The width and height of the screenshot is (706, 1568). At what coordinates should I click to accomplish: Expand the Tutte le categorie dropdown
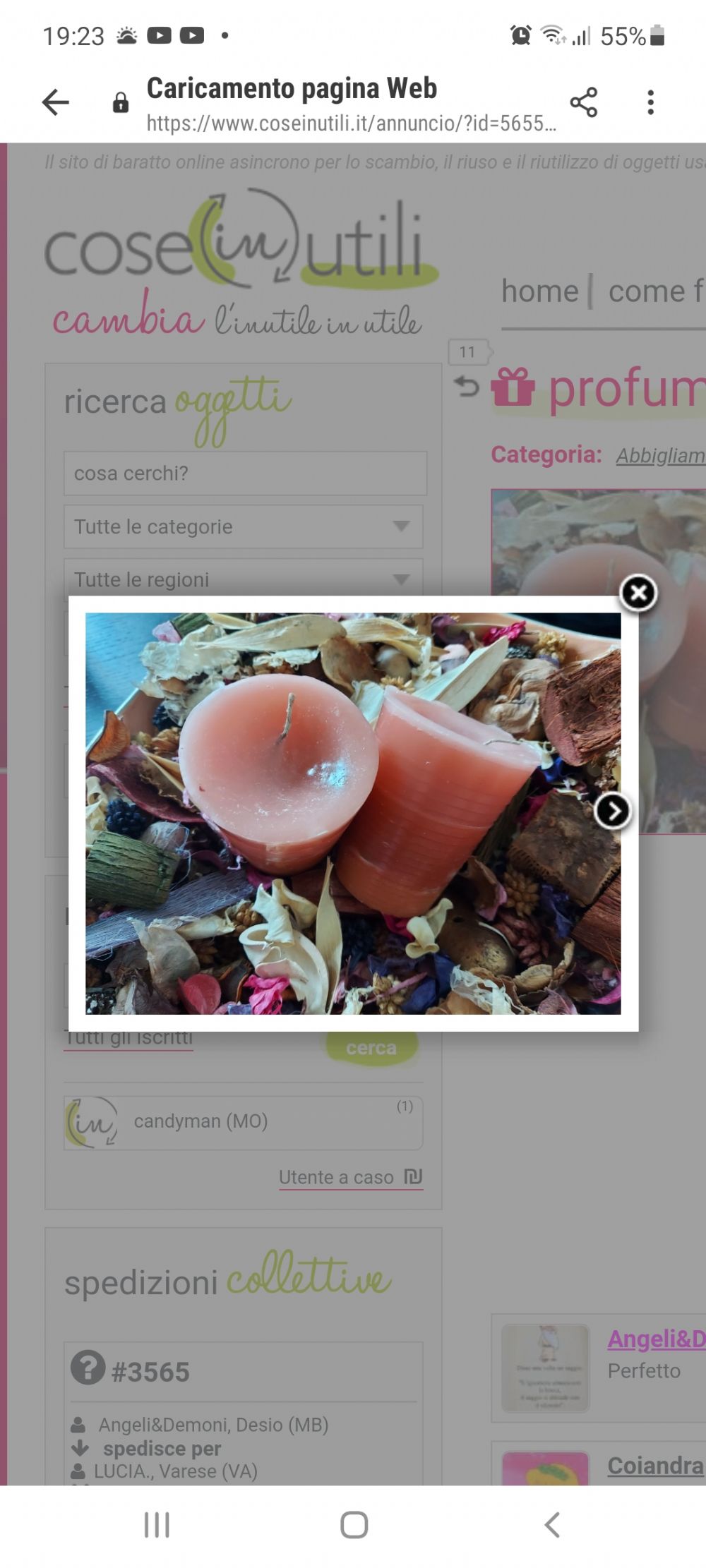click(244, 526)
